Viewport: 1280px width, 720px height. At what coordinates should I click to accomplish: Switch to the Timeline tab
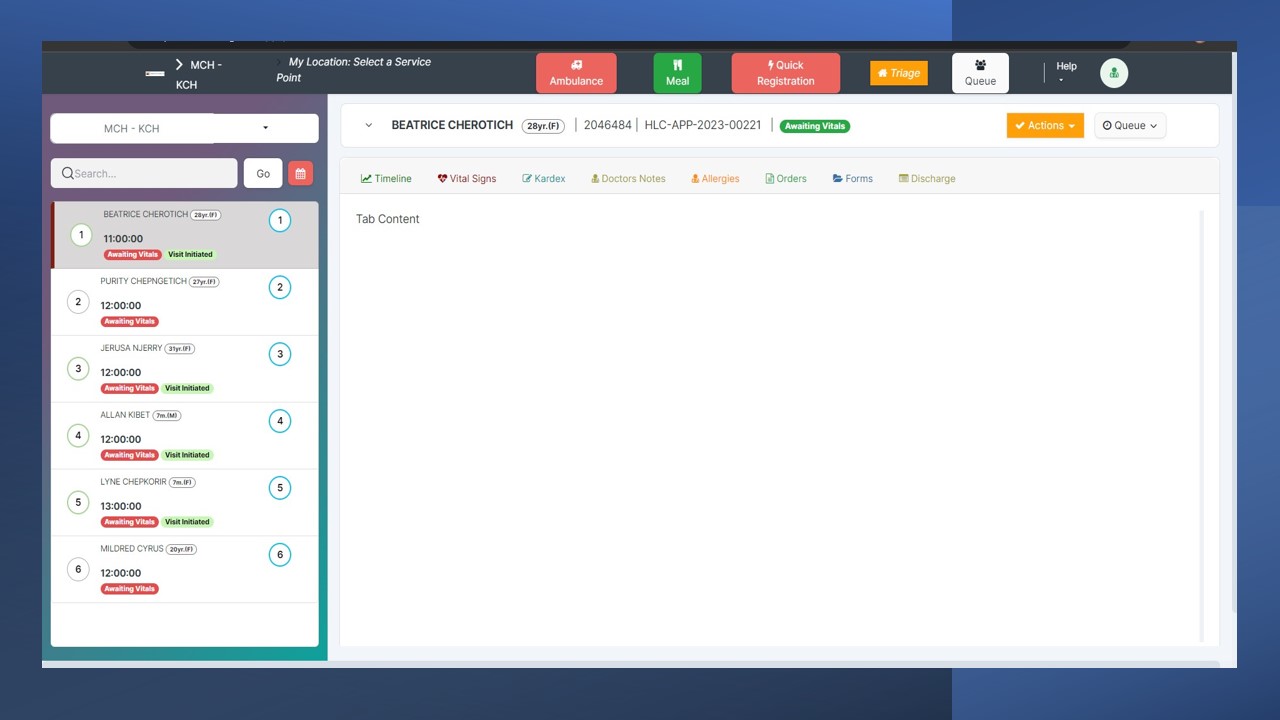(386, 179)
